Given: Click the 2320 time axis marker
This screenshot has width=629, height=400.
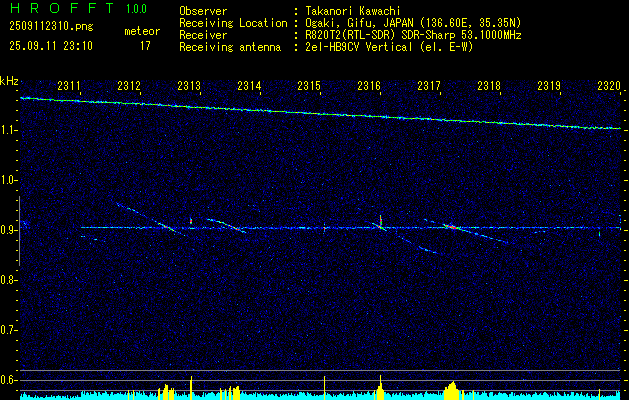Looking at the screenshot, I should [609, 85].
